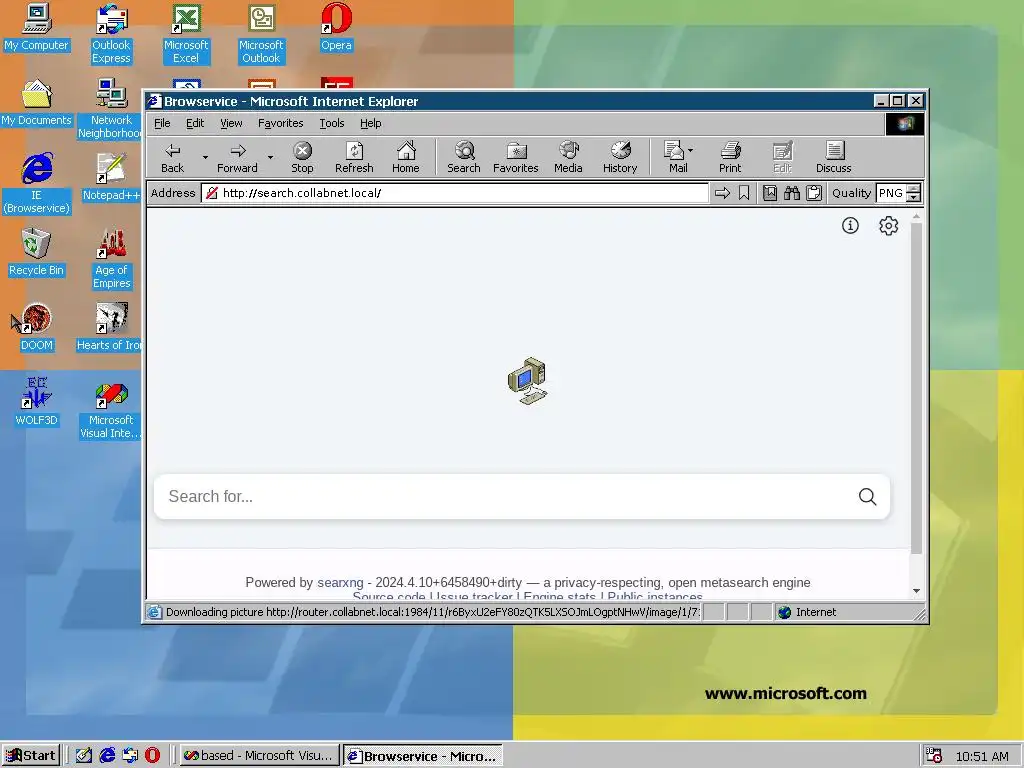The height and width of the screenshot is (768, 1024).
Task: Select the Opera desktop icon
Action: (x=336, y=27)
